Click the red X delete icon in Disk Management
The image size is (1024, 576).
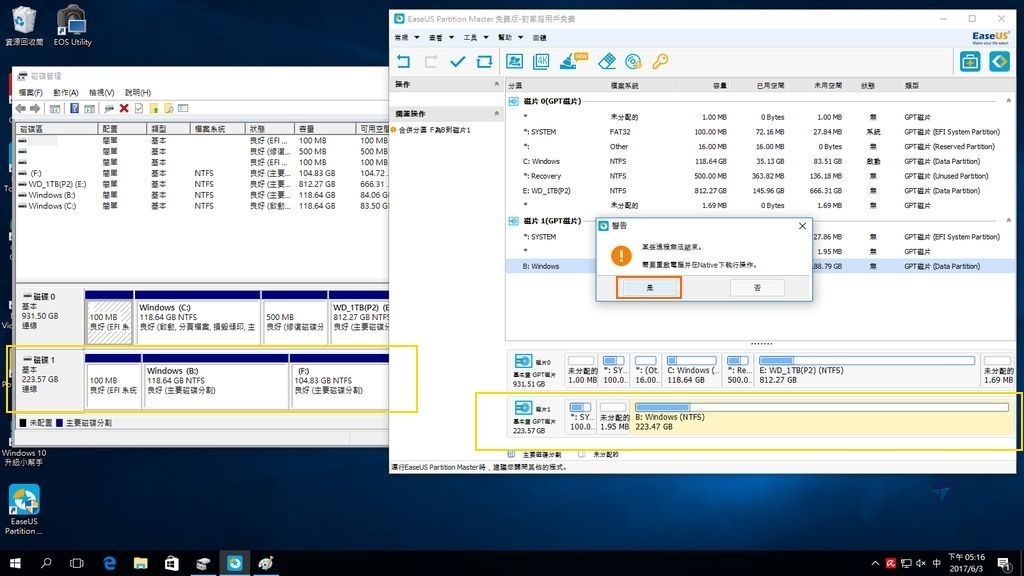(x=124, y=108)
